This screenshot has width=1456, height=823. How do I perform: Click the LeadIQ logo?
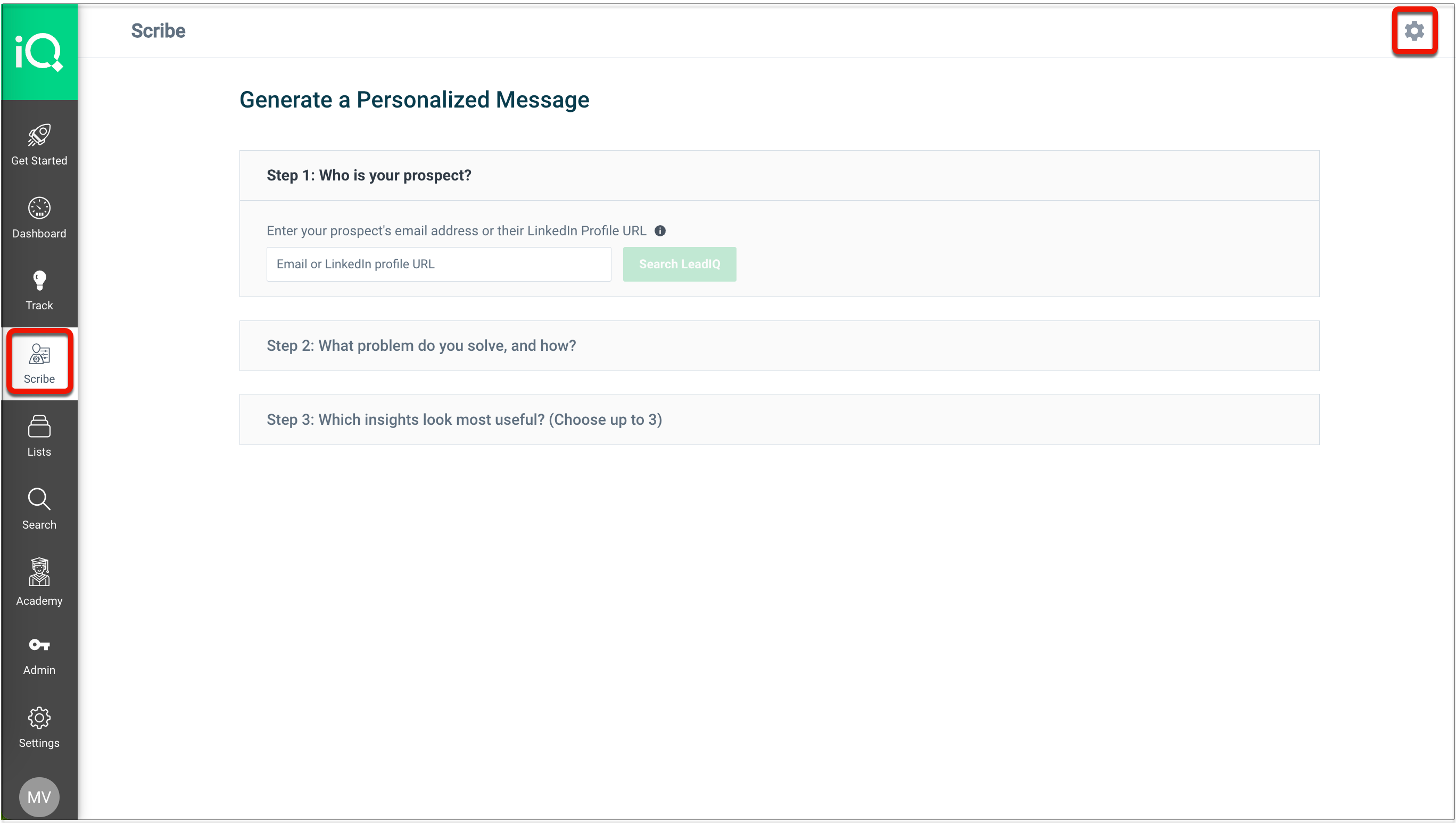click(x=39, y=52)
